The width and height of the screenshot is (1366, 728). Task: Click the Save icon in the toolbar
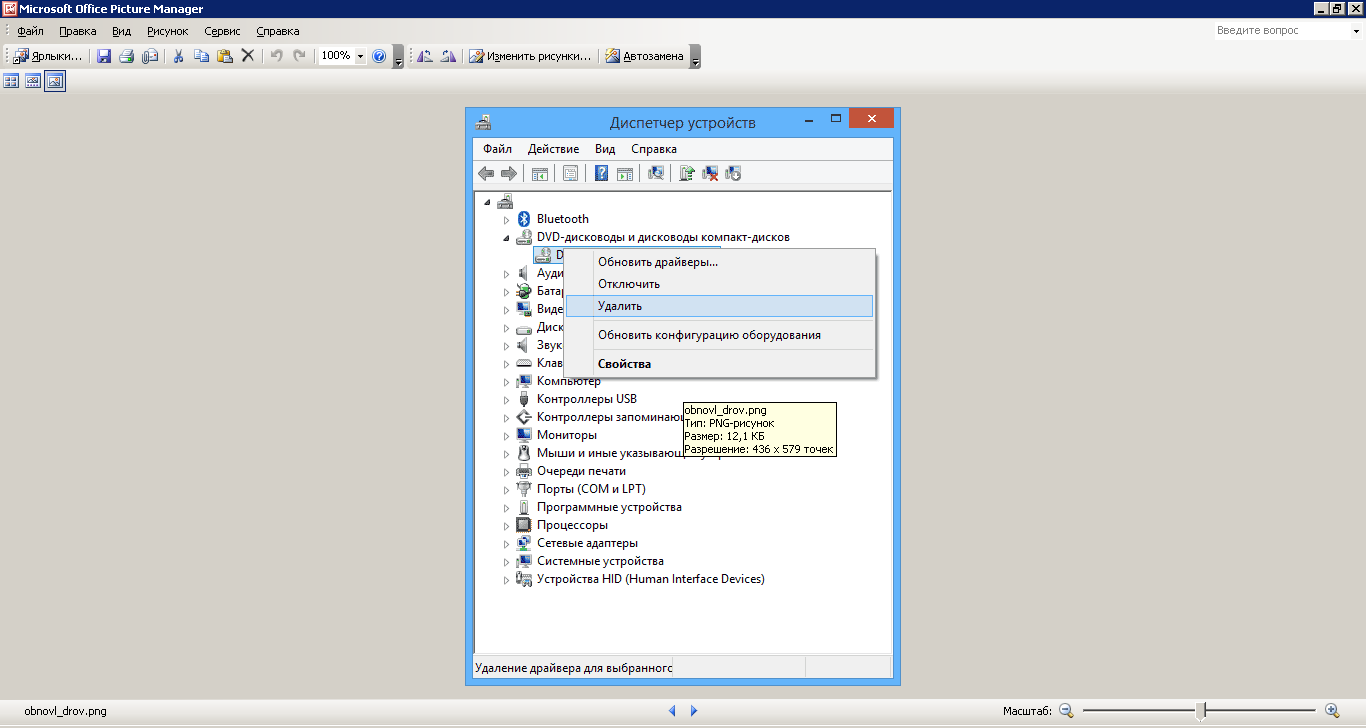[104, 56]
